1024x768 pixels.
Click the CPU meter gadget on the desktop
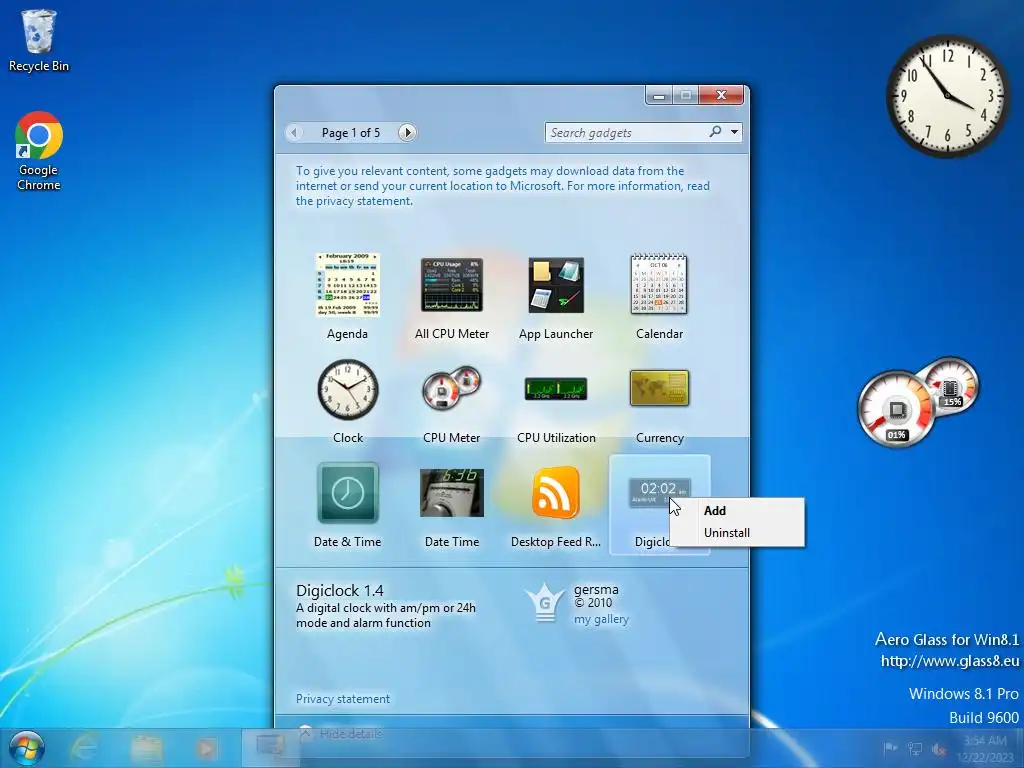coord(918,402)
